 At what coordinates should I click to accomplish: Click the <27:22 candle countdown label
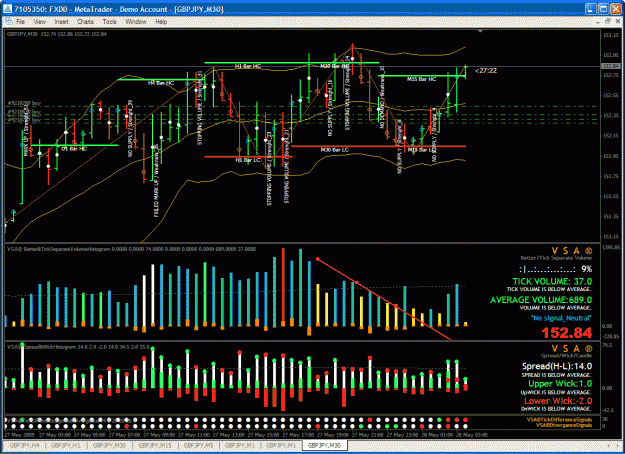pyautogui.click(x=486, y=71)
